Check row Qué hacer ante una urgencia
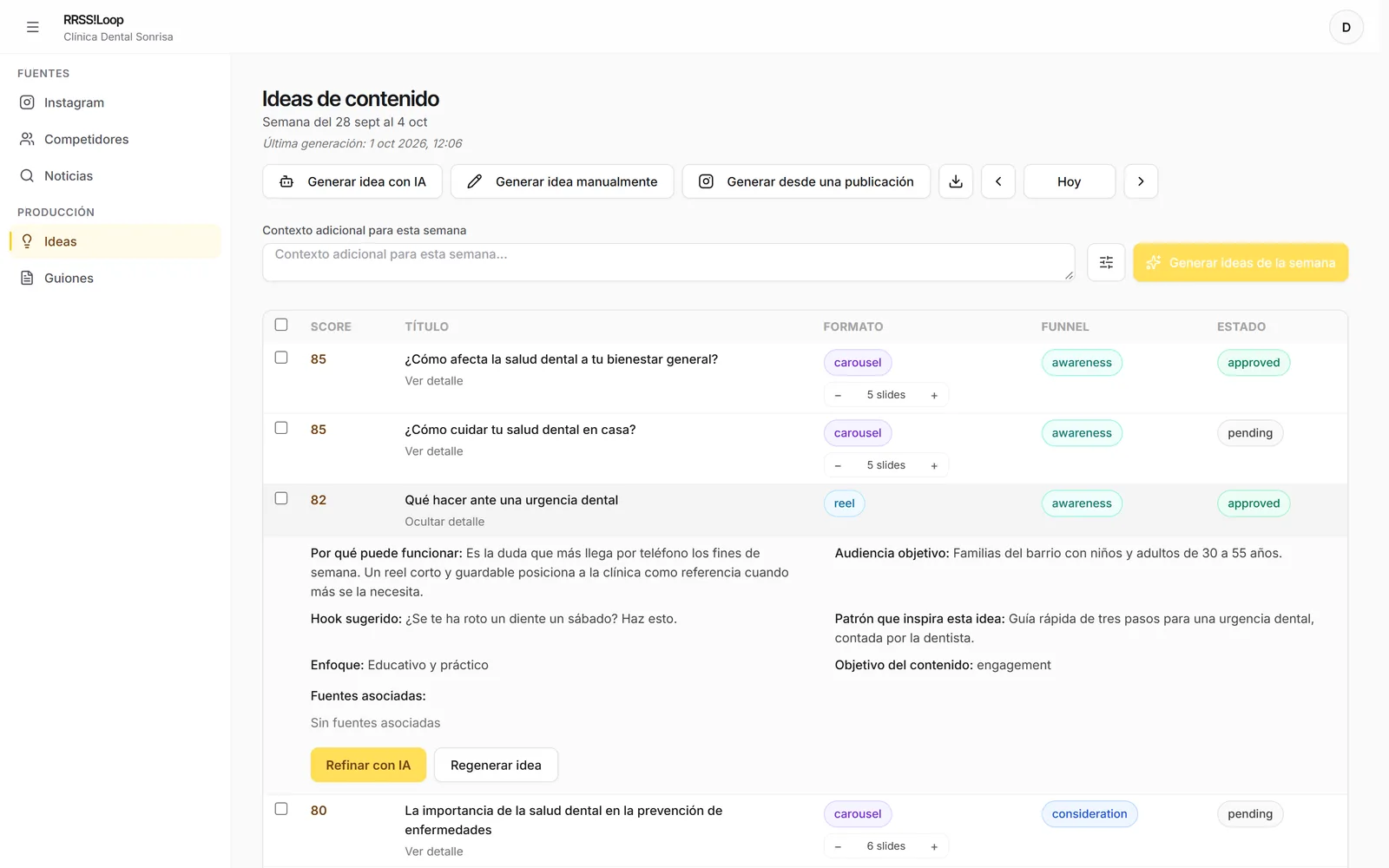 coord(281,498)
